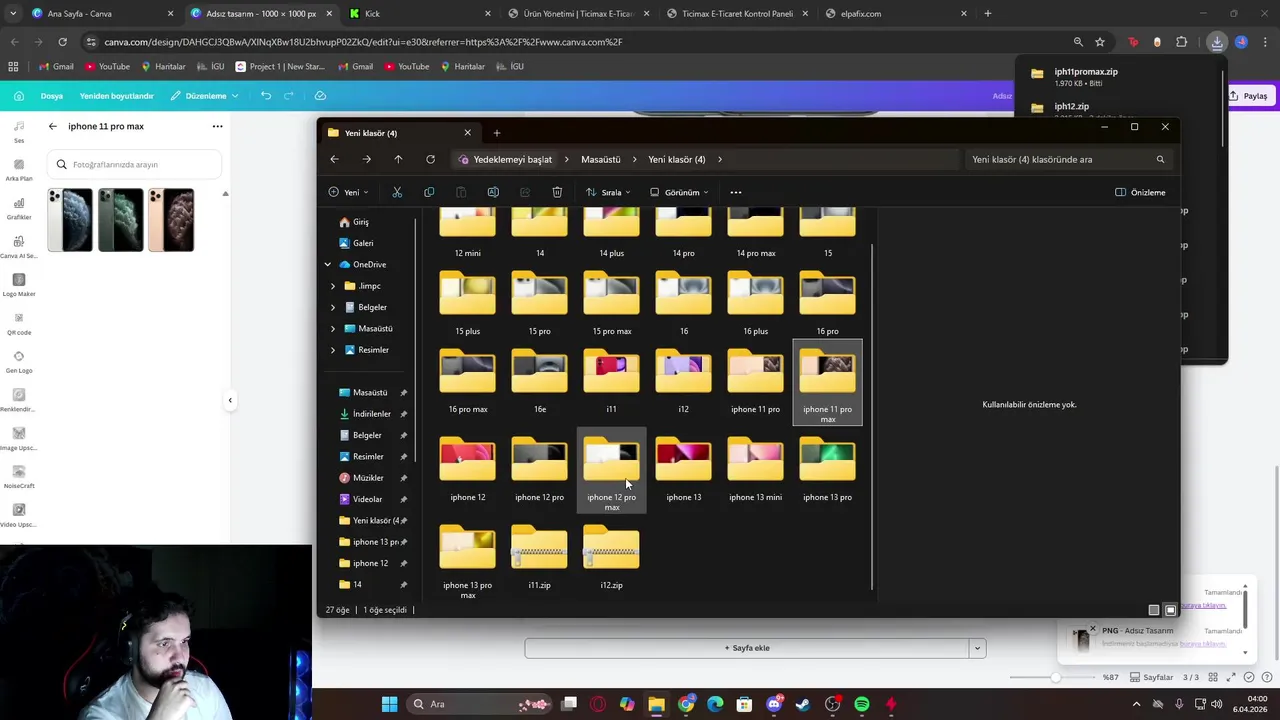Click the Delete trash icon in Explorer

point(557,192)
